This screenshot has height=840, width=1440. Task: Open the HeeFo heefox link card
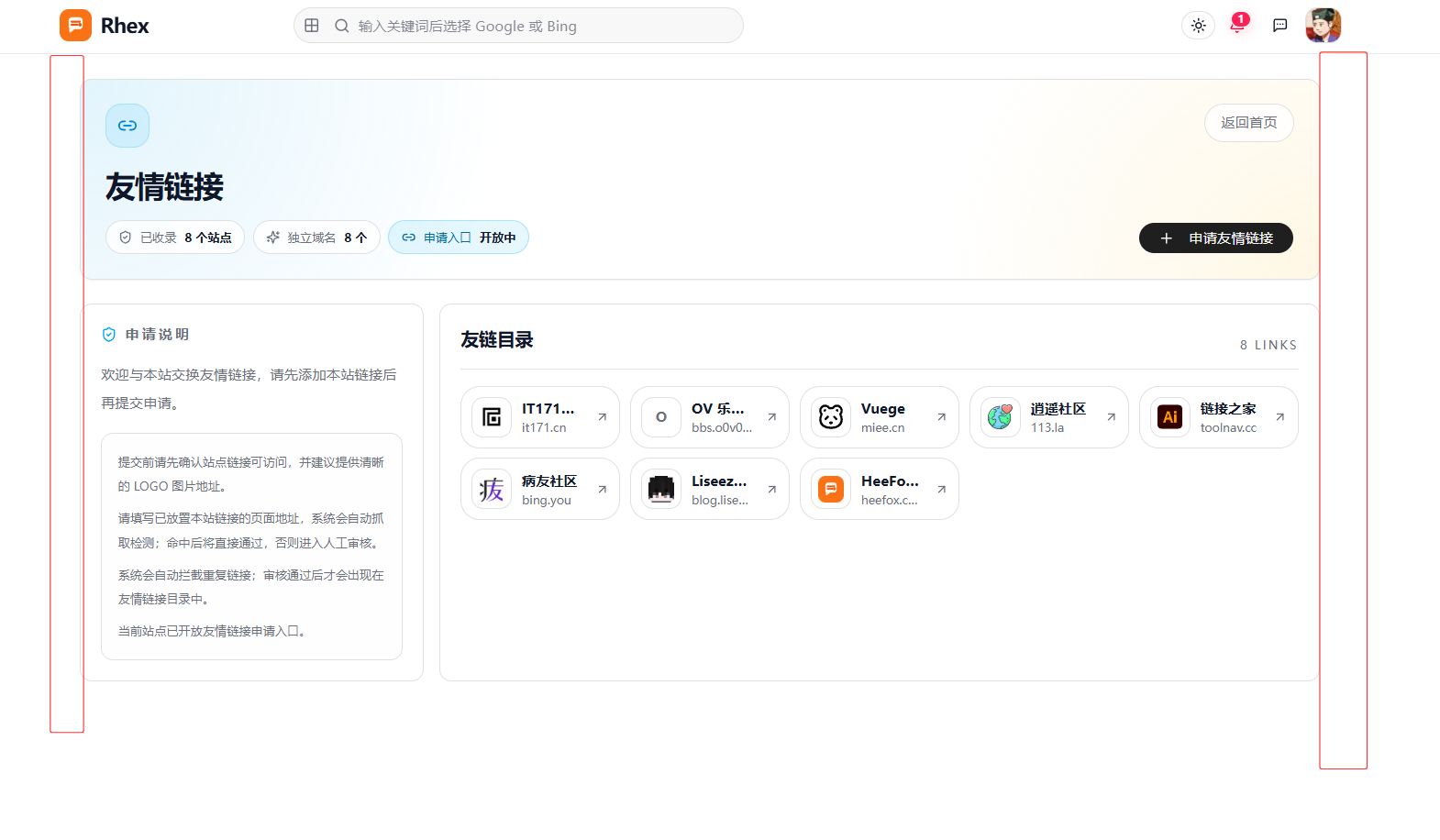(880, 489)
